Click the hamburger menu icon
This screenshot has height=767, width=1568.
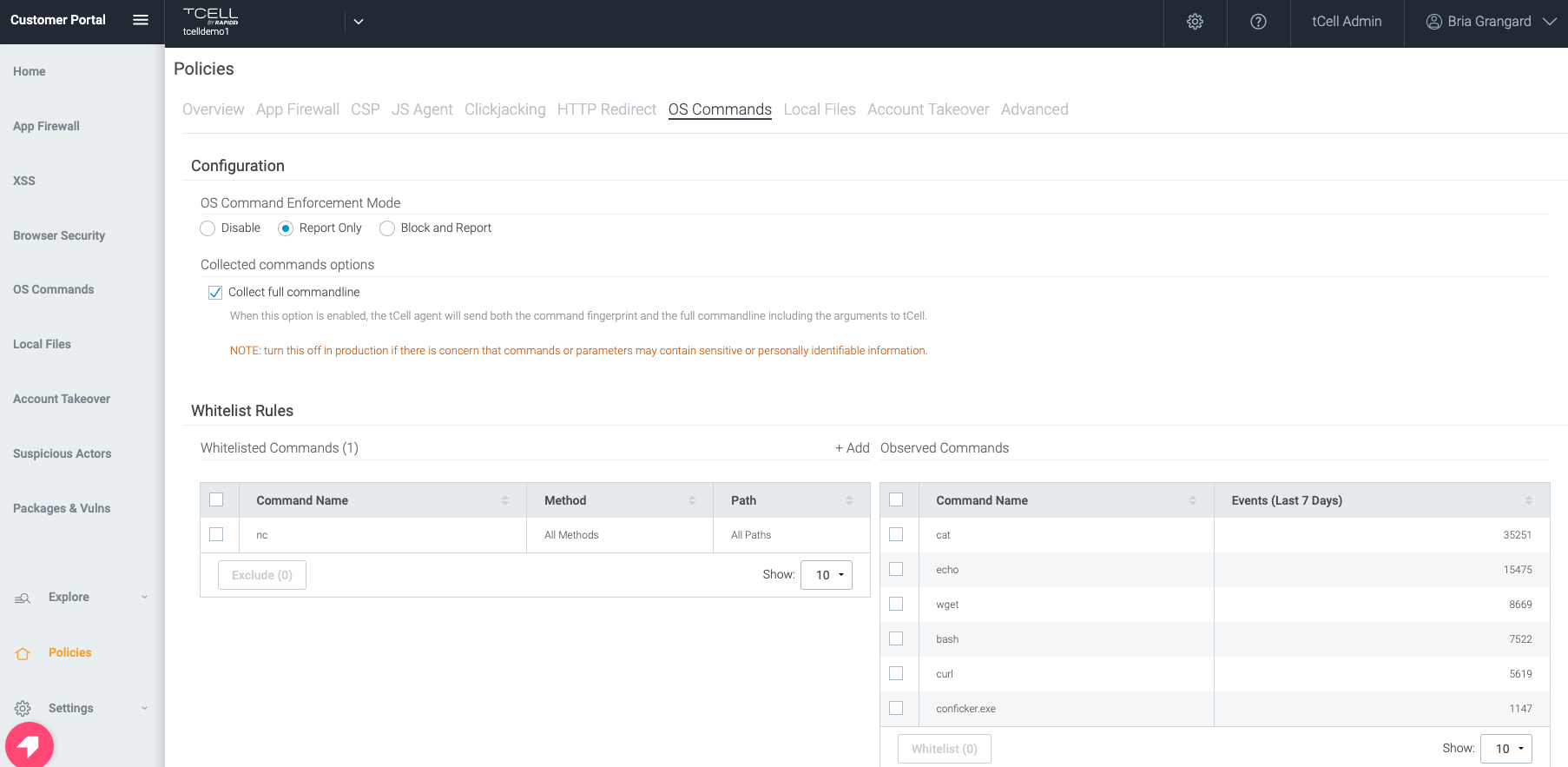140,20
